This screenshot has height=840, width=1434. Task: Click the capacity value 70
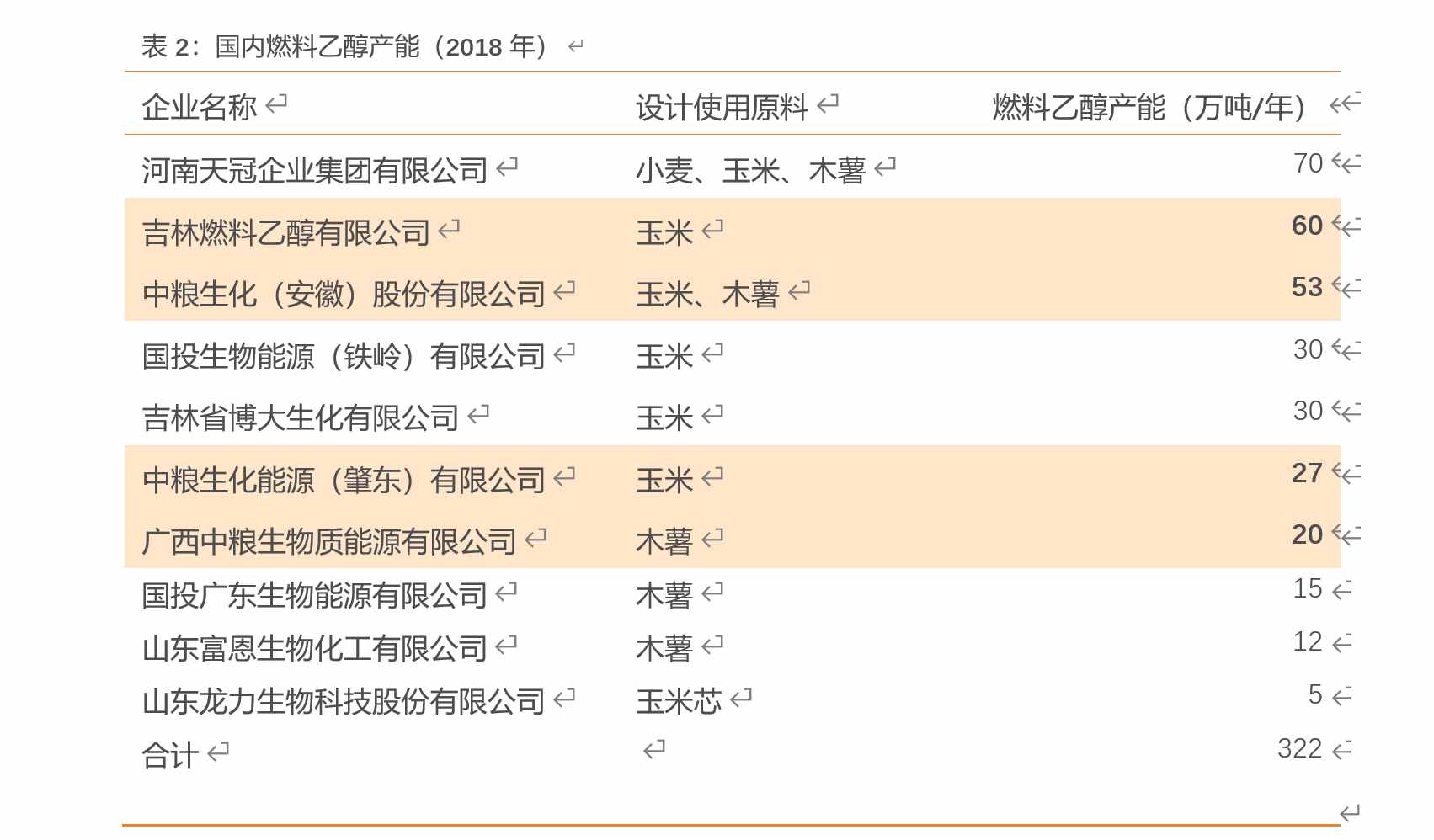coord(1308,163)
